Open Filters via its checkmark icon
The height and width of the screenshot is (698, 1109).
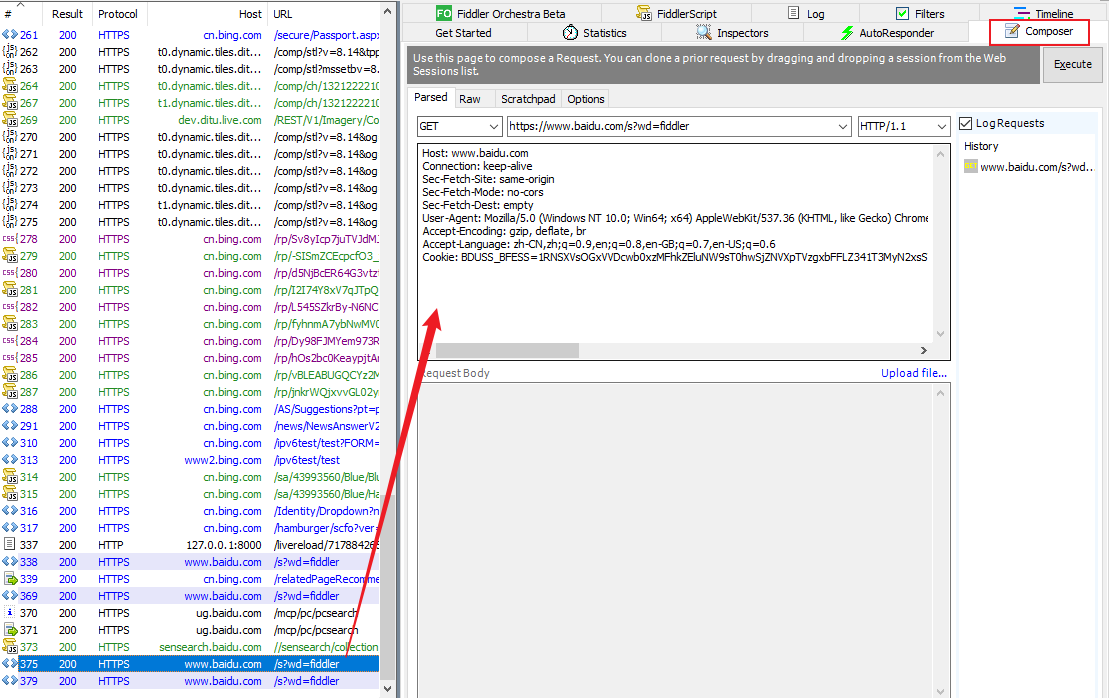click(902, 13)
